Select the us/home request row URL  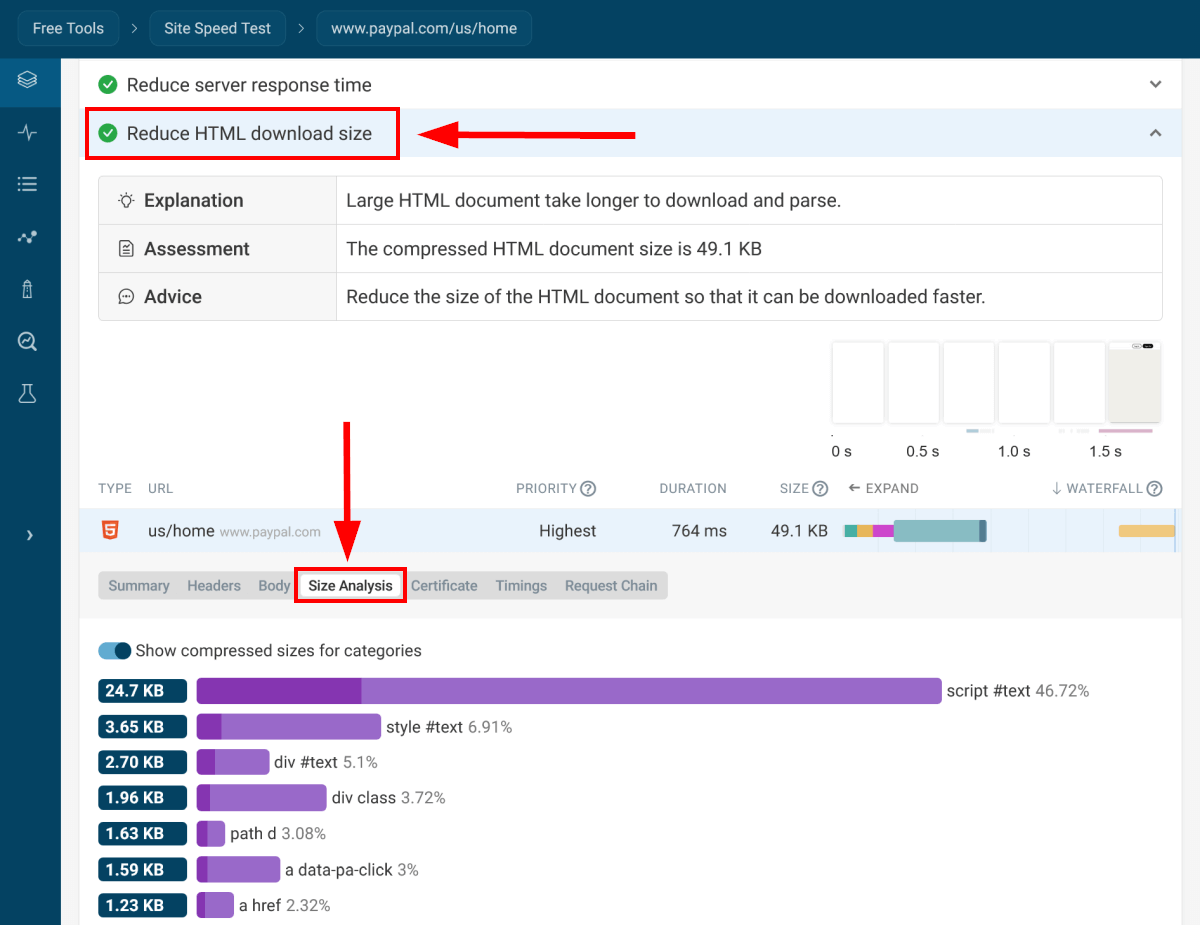click(x=181, y=531)
